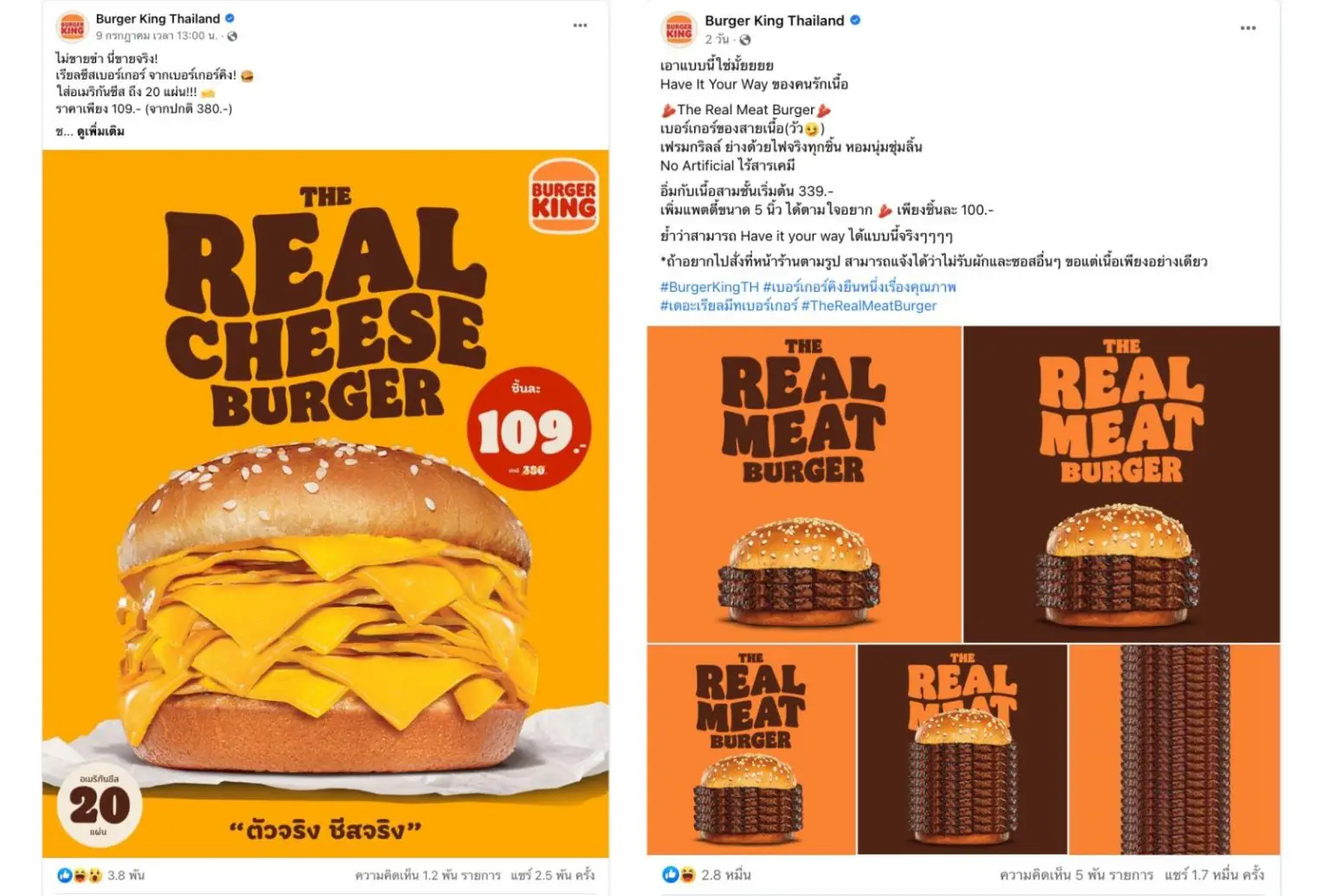Open the options menu on the cheeseburger post

tap(579, 25)
